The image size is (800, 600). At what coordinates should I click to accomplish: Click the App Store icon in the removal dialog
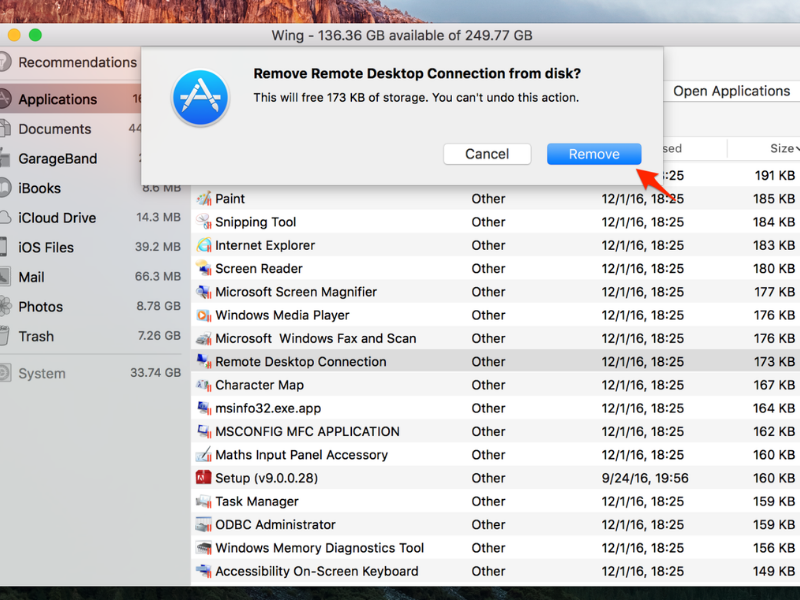[201, 97]
